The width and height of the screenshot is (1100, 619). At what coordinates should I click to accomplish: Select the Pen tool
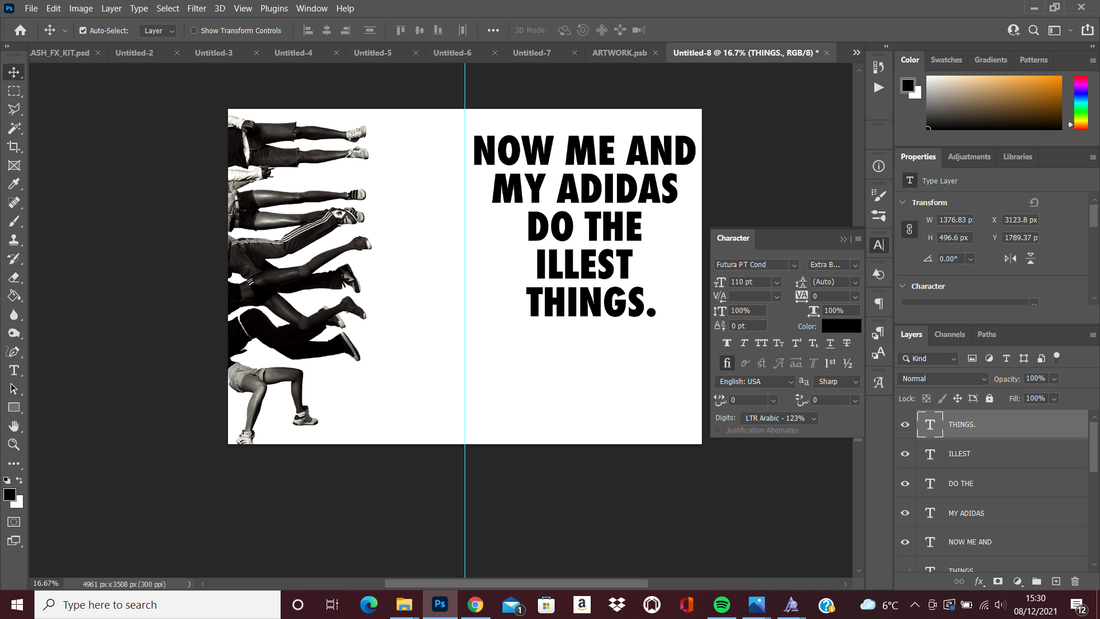[14, 352]
